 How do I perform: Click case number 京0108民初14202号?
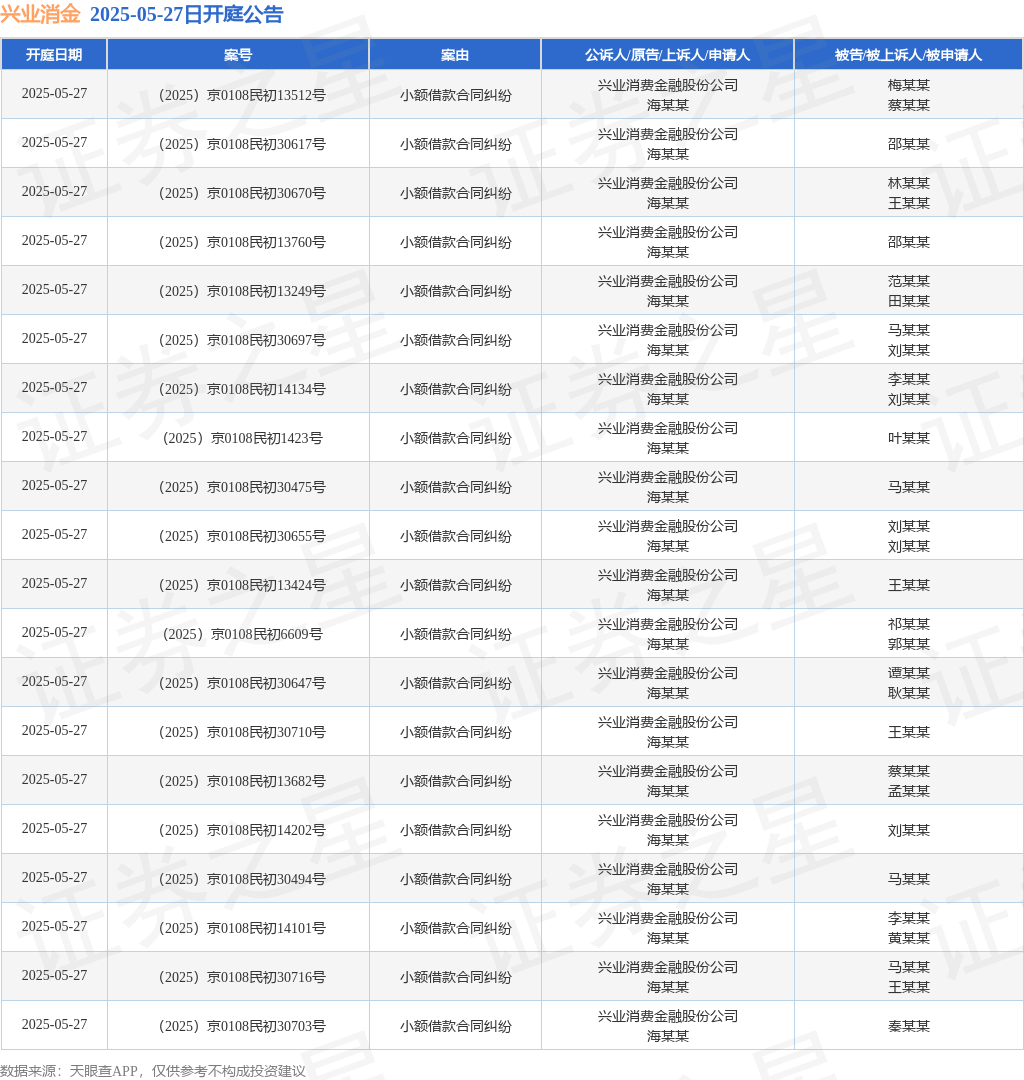pos(266,829)
